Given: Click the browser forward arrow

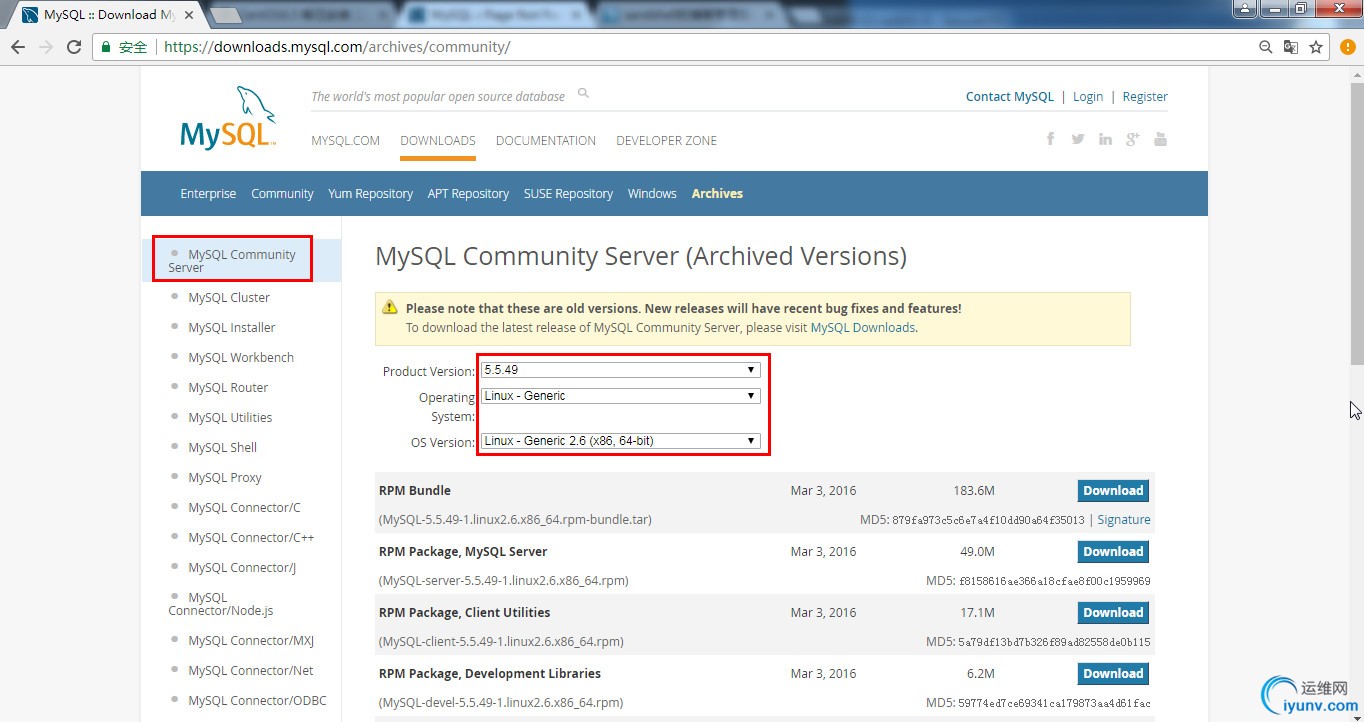Looking at the screenshot, I should [x=45, y=47].
